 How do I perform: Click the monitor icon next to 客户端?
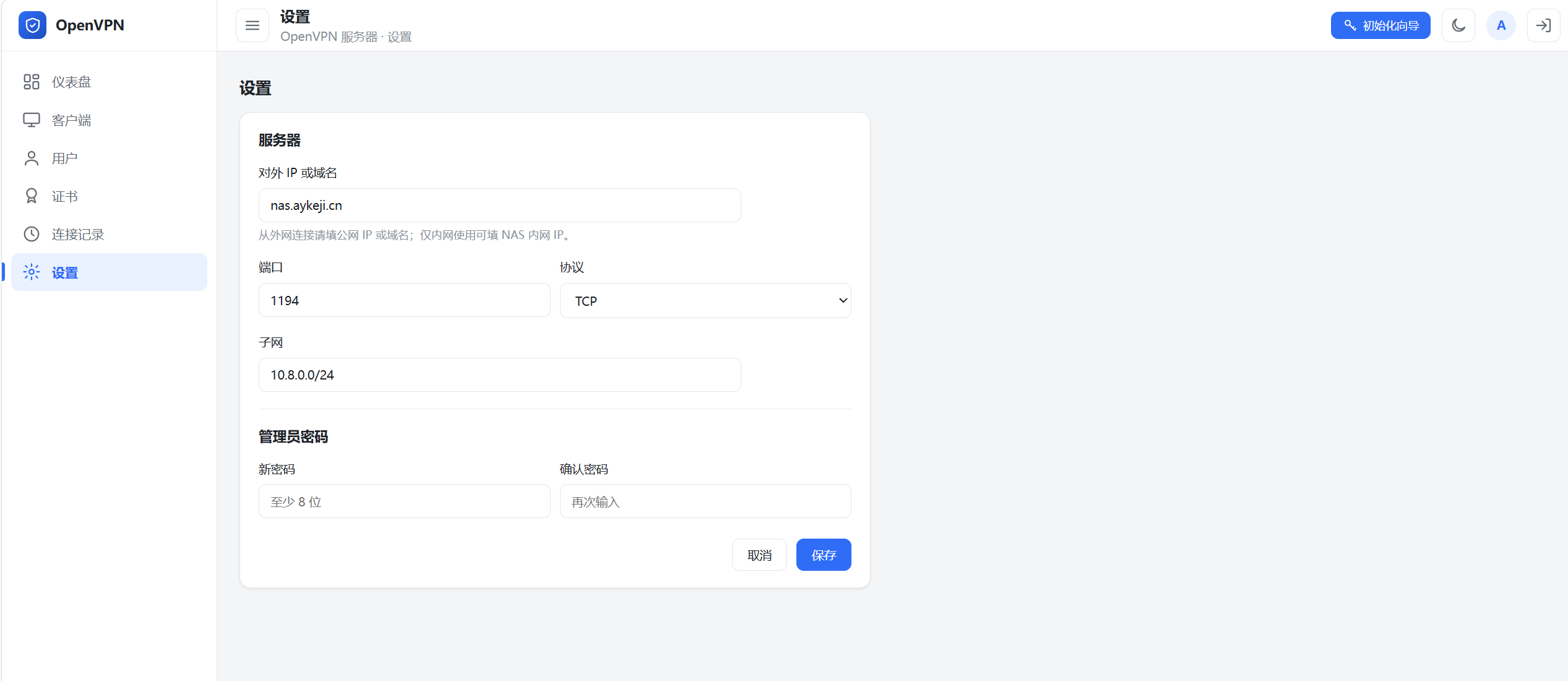[32, 120]
